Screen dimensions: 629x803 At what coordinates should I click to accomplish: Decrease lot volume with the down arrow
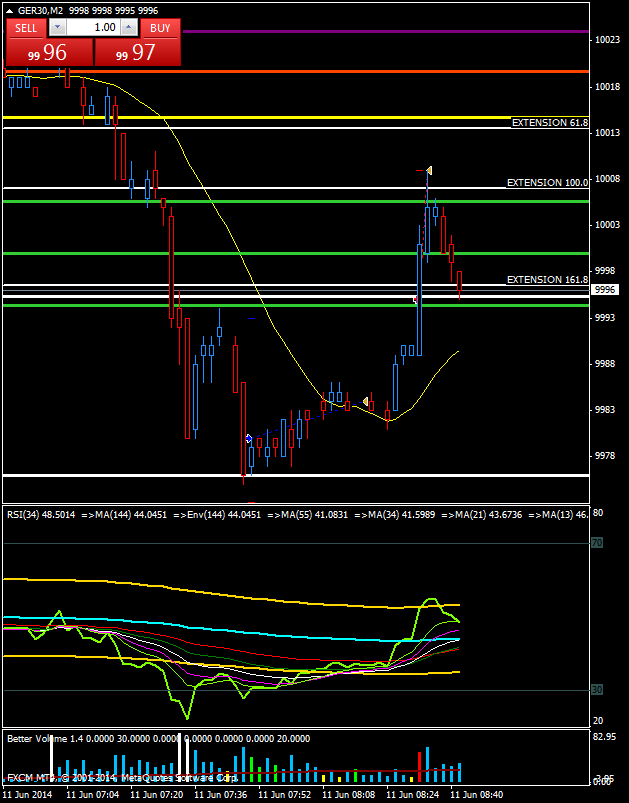point(57,28)
